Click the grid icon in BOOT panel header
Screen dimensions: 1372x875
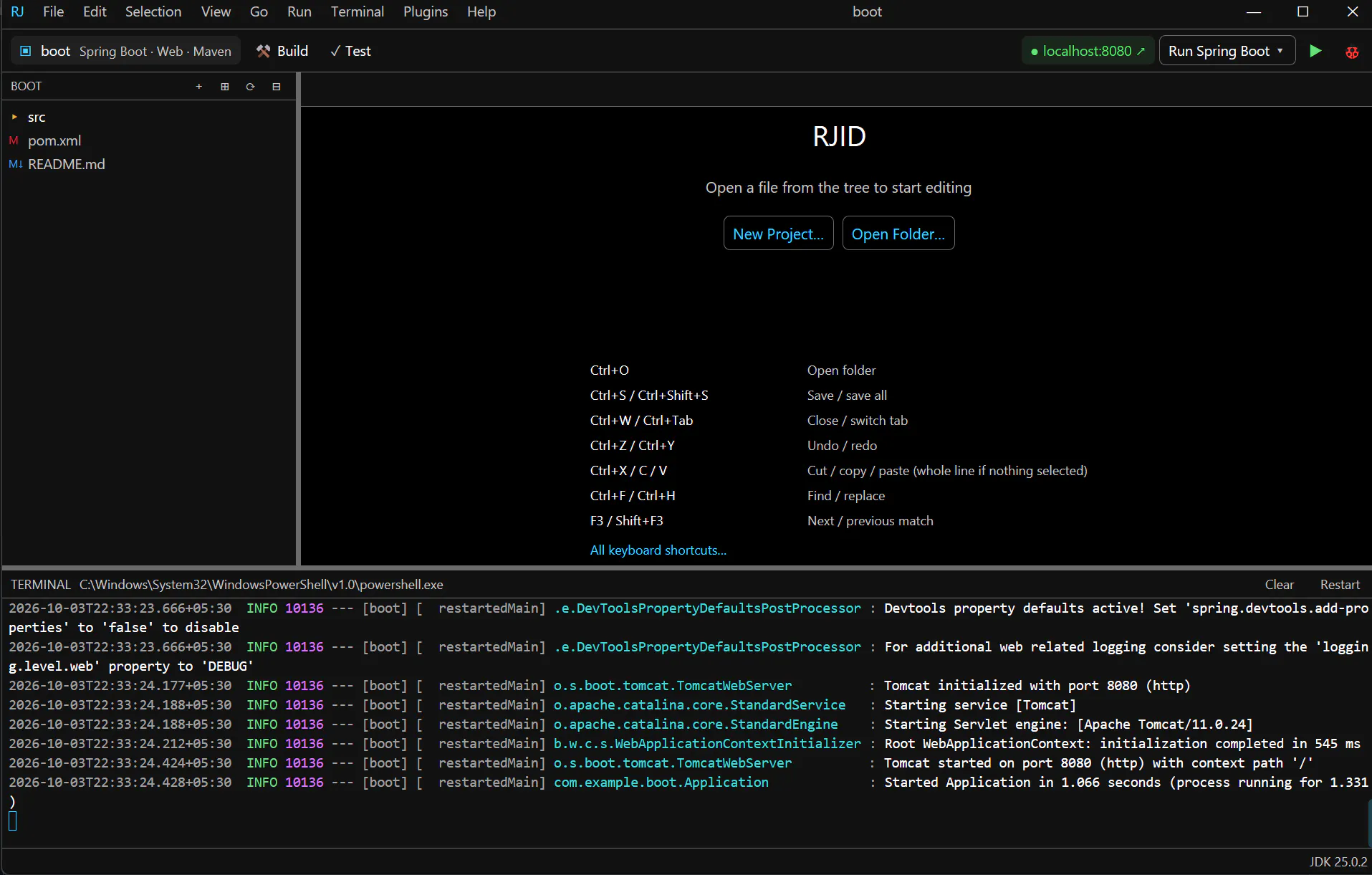225,87
